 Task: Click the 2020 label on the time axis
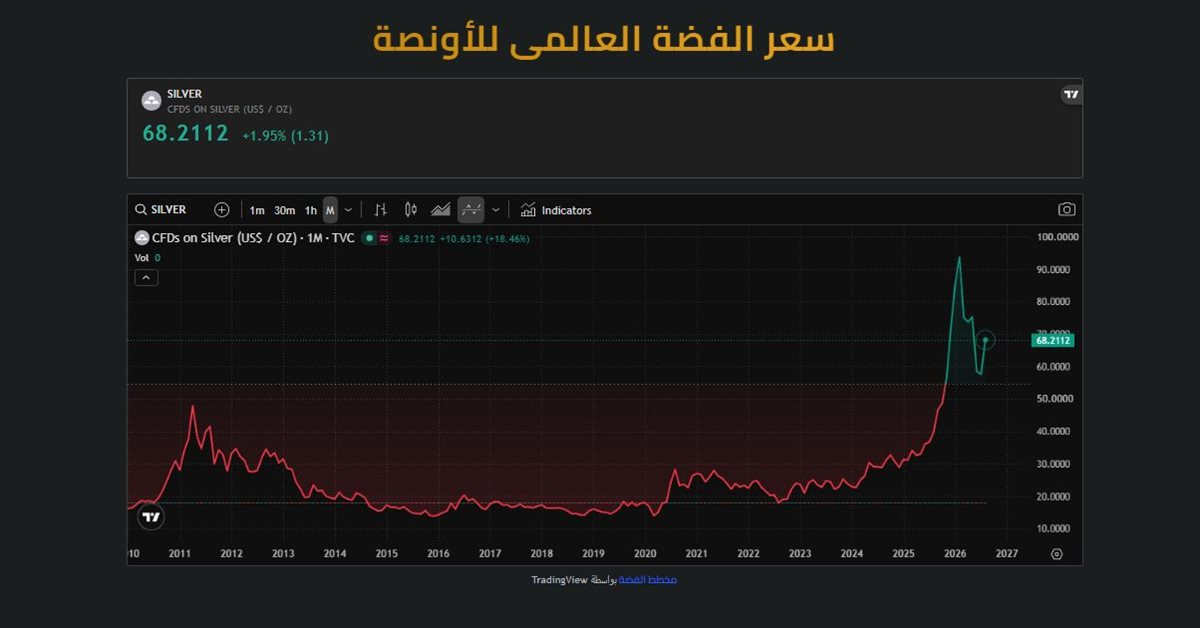pos(645,553)
